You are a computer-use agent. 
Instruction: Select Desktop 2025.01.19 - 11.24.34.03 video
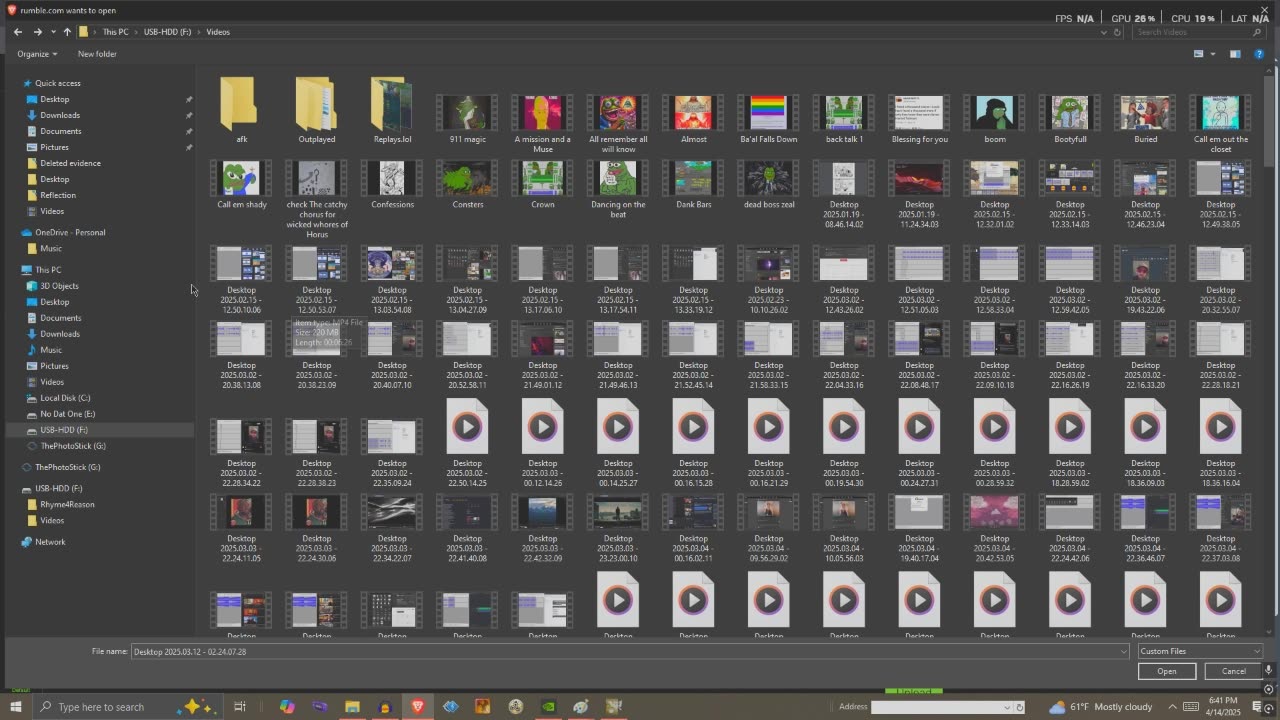coord(919,195)
